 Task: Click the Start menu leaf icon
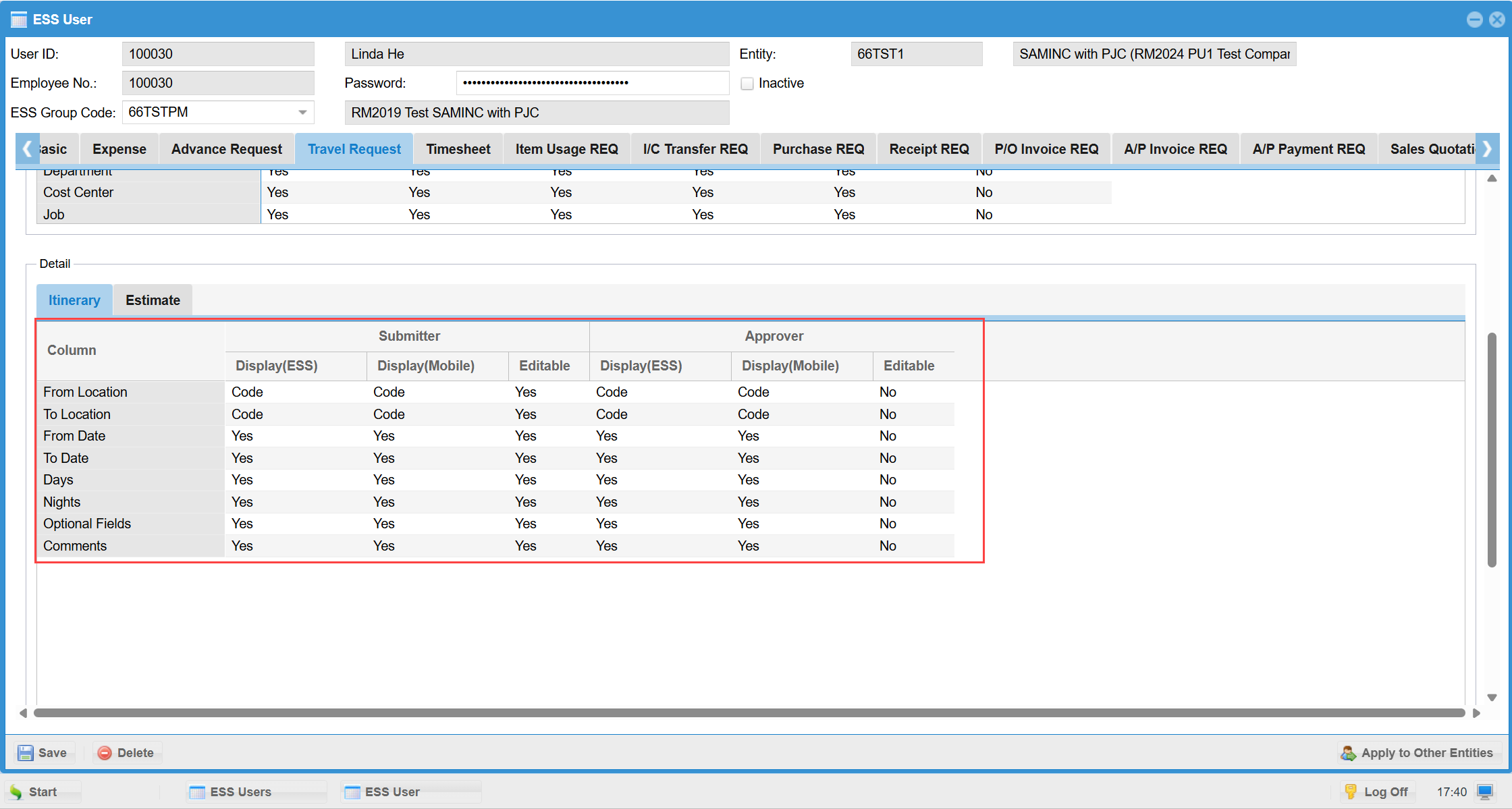(x=16, y=792)
